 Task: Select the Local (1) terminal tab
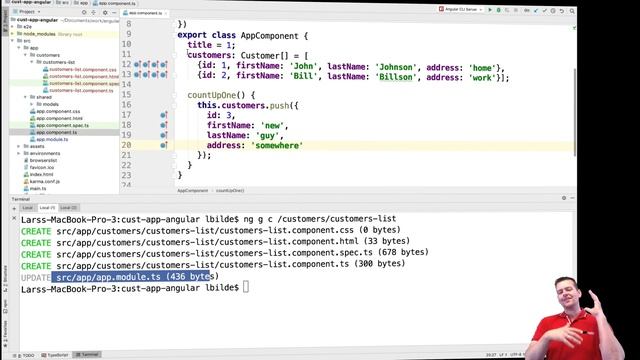tap(47, 208)
